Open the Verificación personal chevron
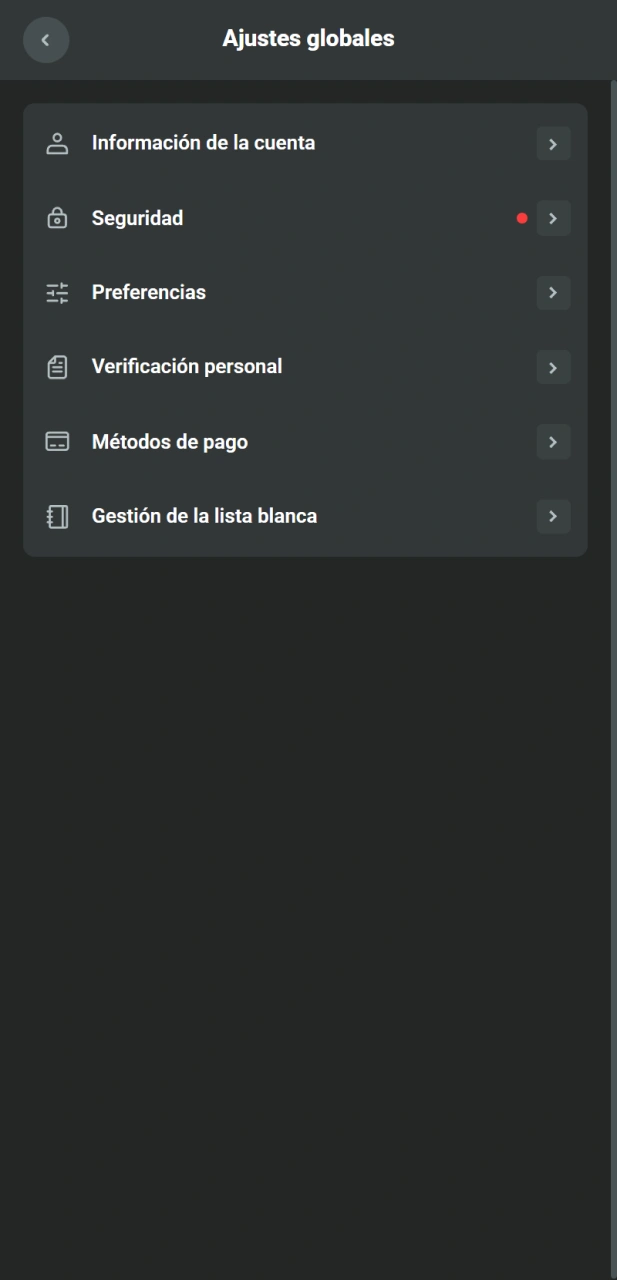Image resolution: width=617 pixels, height=1280 pixels. pyautogui.click(x=553, y=367)
